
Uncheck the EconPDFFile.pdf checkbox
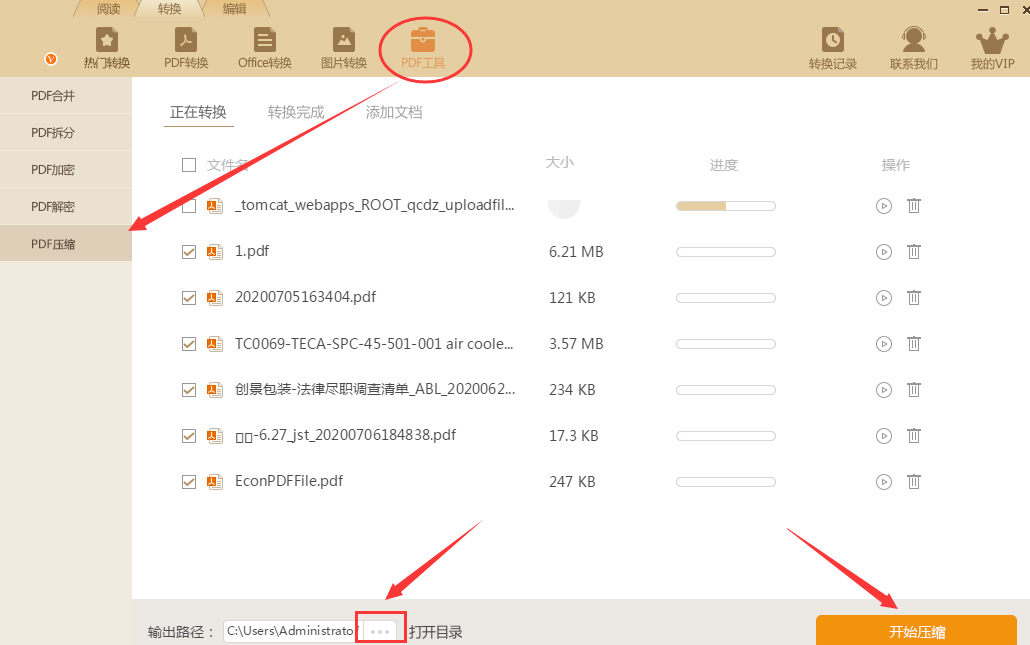(x=189, y=482)
